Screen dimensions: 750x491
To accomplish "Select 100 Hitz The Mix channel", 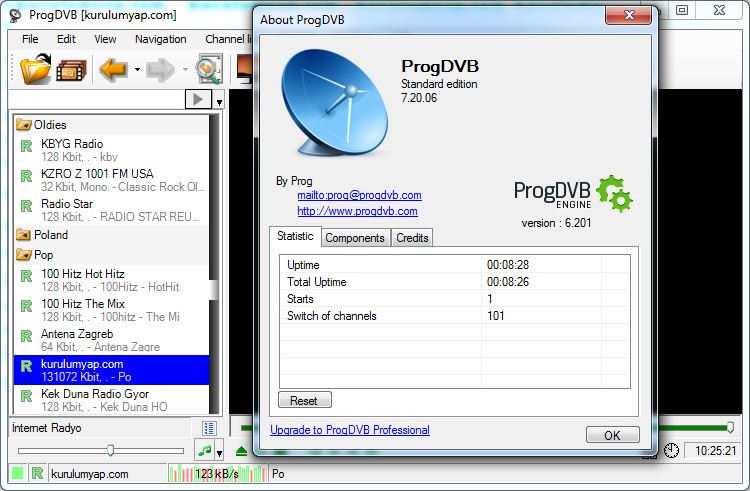I will (111, 310).
